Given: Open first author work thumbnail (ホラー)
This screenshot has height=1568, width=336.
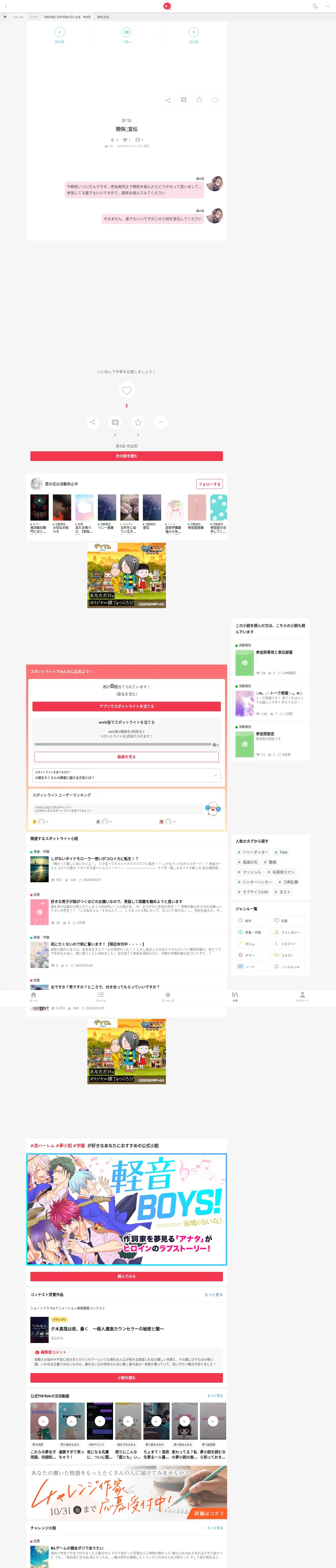Looking at the screenshot, I should pyautogui.click(x=40, y=508).
